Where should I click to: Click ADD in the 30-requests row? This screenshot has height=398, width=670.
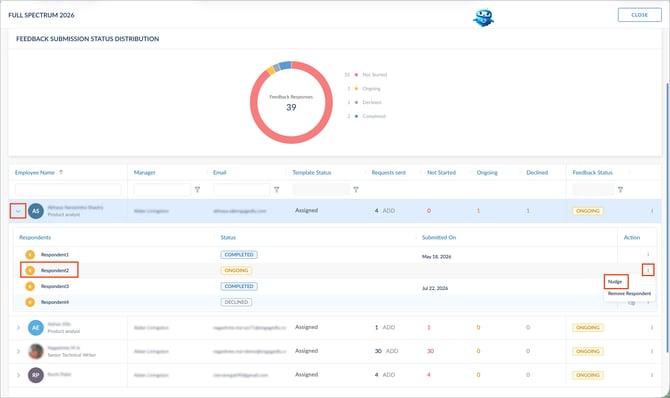click(x=392, y=351)
